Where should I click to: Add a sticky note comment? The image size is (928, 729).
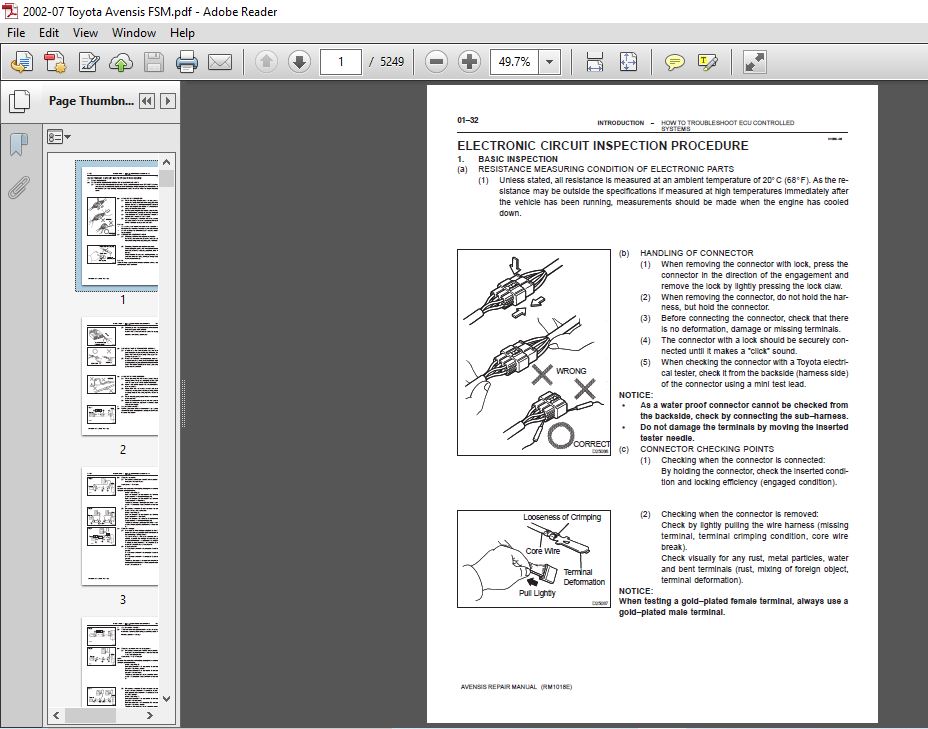(675, 62)
